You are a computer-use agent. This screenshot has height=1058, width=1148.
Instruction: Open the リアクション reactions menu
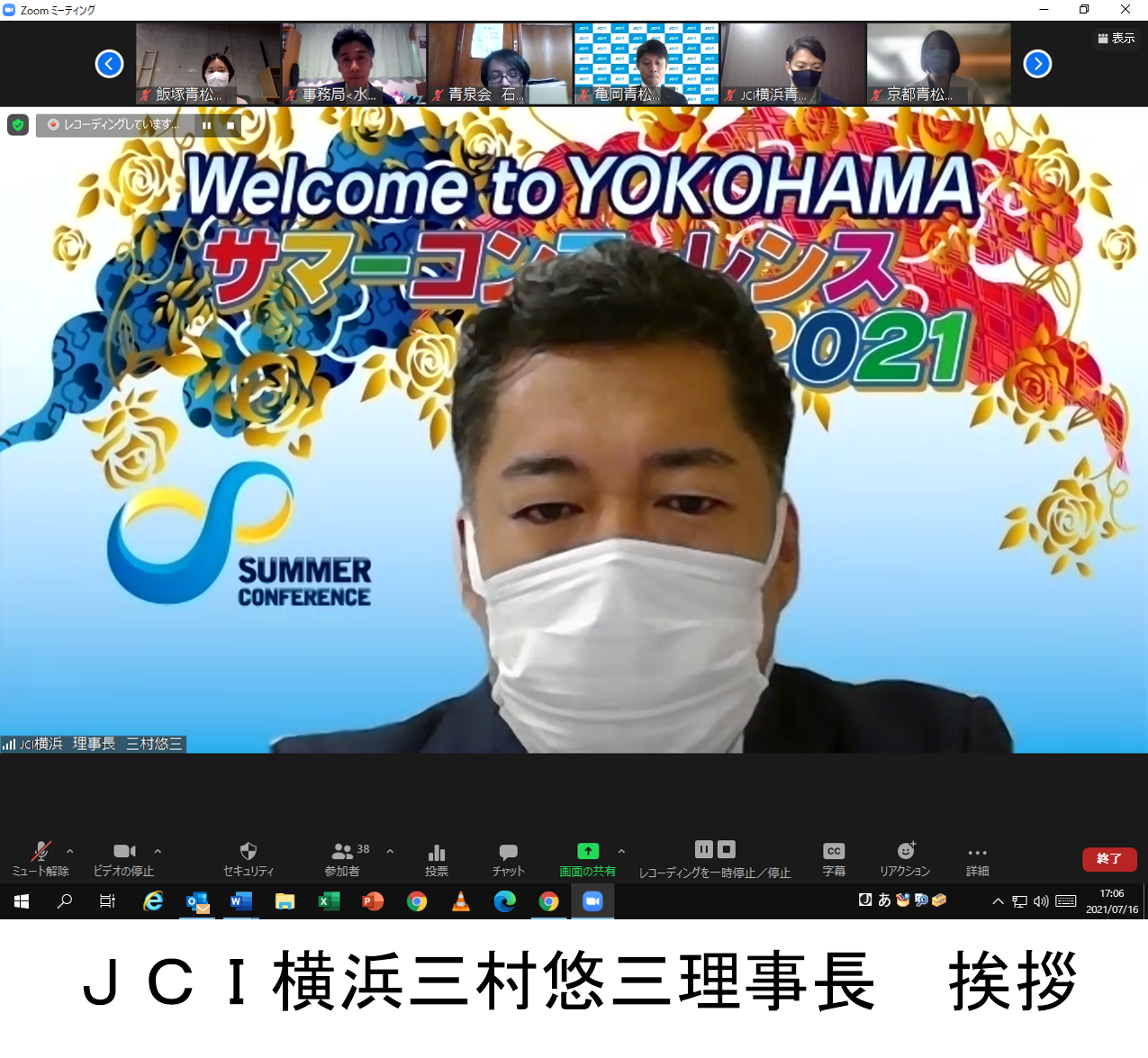[905, 858]
